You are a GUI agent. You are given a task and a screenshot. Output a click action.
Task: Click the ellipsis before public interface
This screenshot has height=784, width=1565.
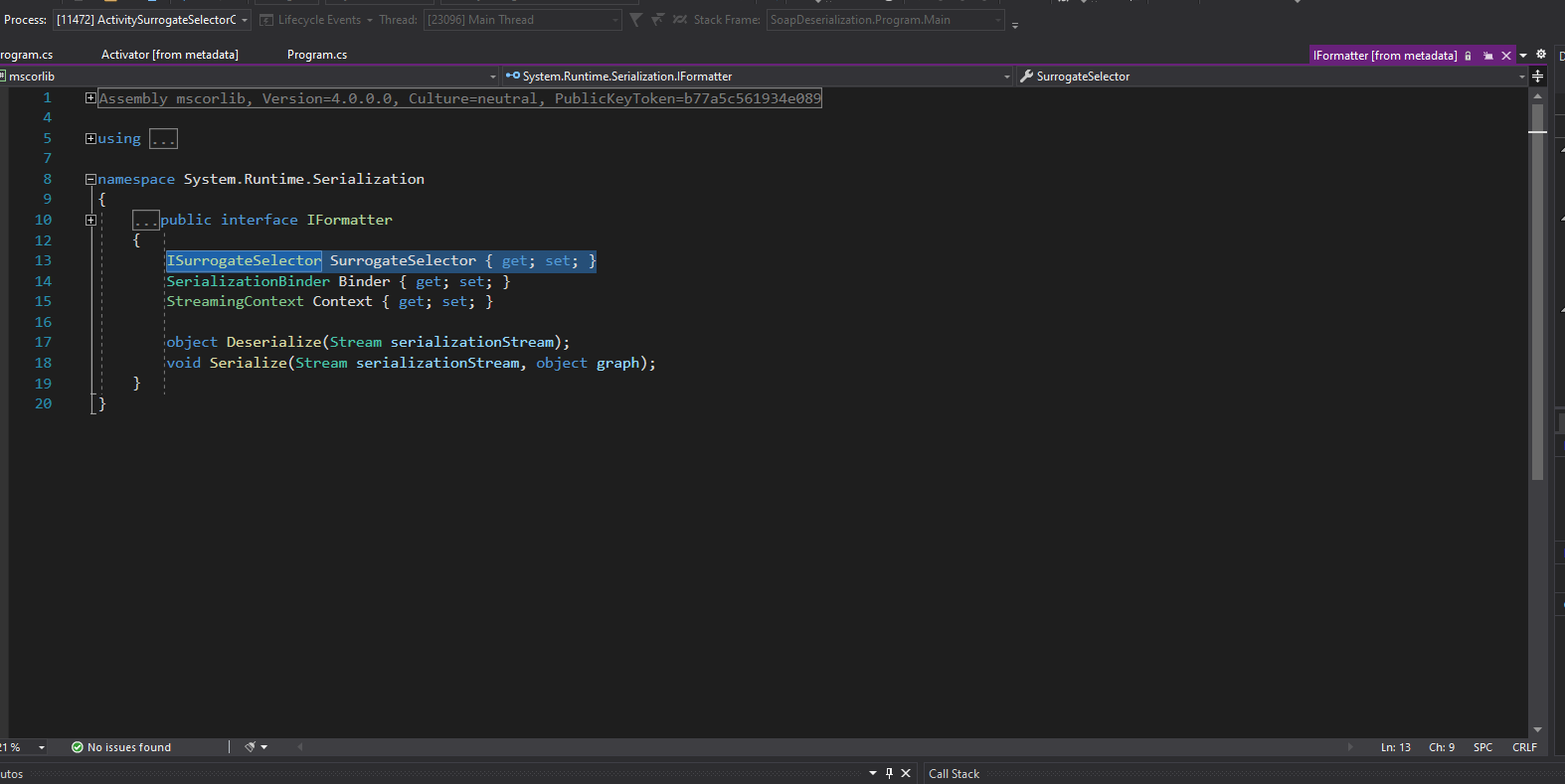click(146, 221)
